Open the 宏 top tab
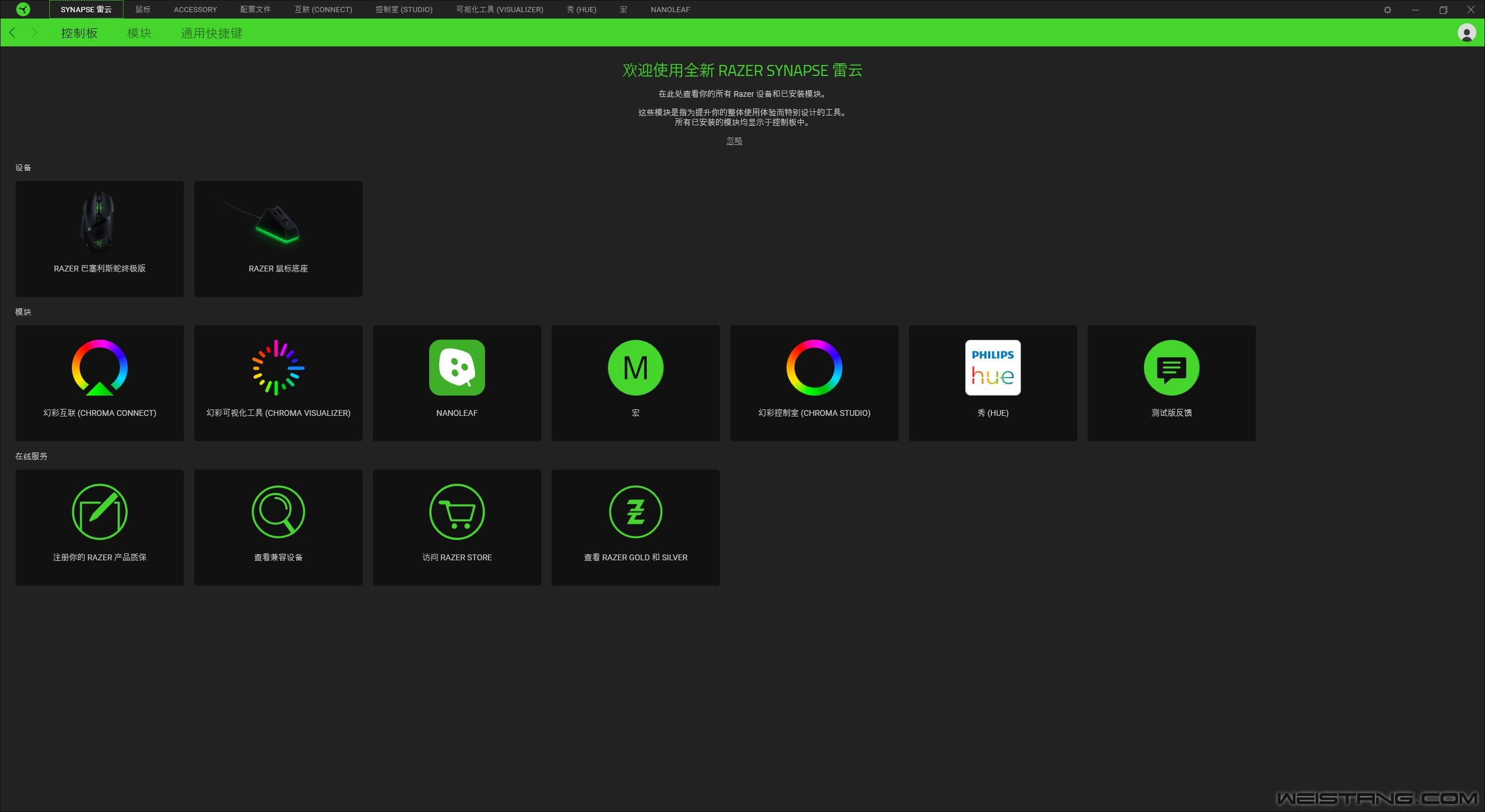The width and height of the screenshot is (1485, 812). click(624, 9)
